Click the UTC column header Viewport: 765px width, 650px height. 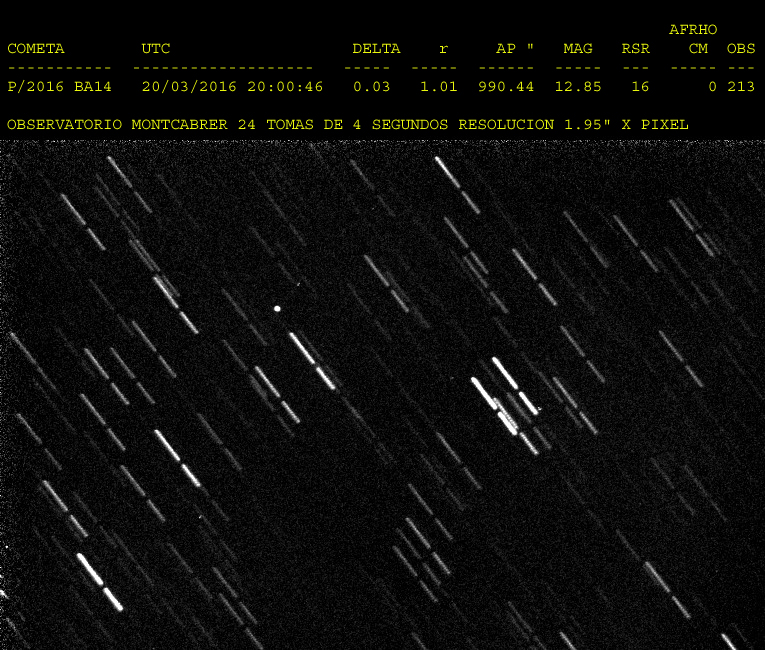click(156, 49)
